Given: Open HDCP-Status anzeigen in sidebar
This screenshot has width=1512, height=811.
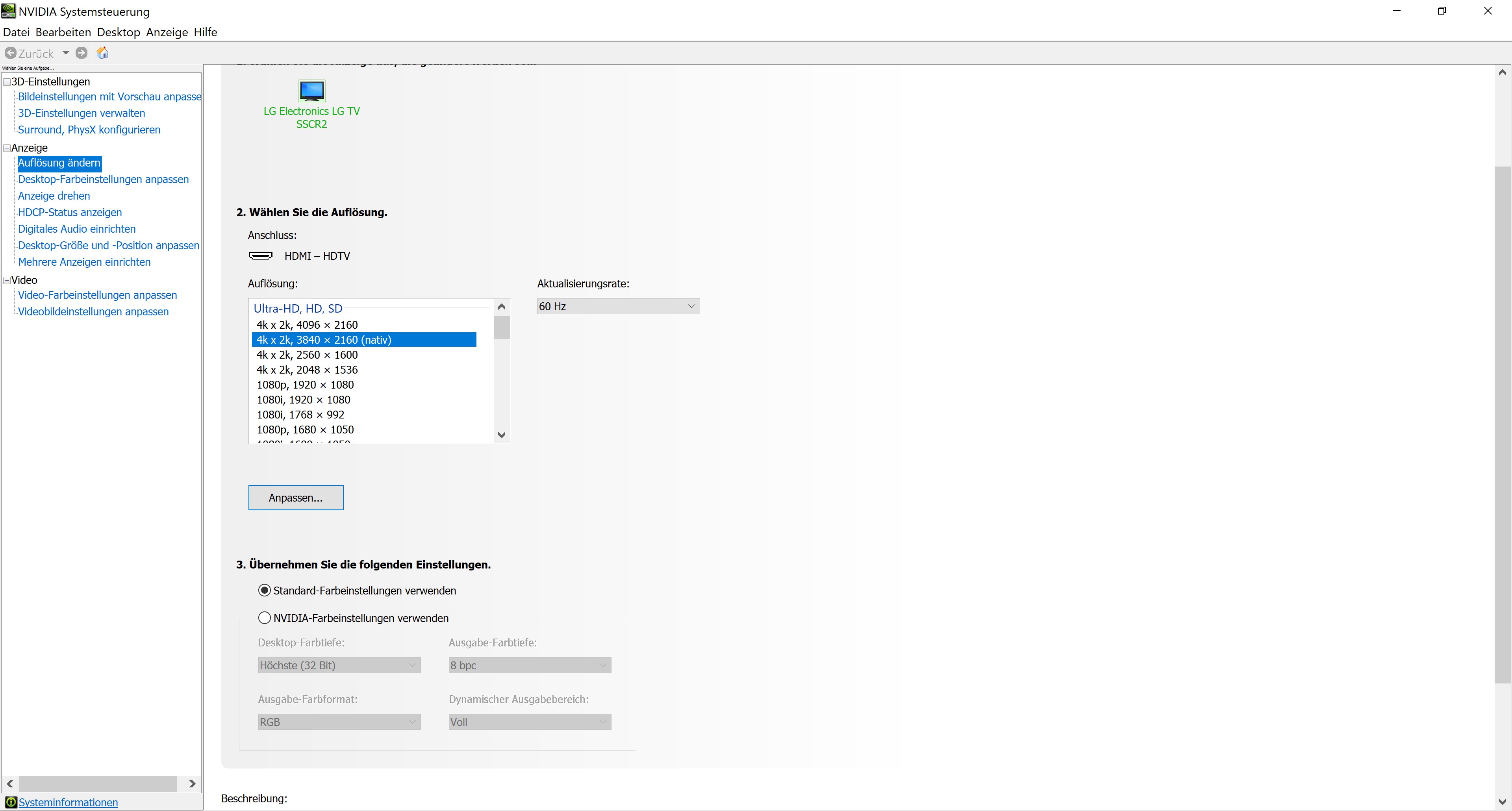Looking at the screenshot, I should pos(70,213).
